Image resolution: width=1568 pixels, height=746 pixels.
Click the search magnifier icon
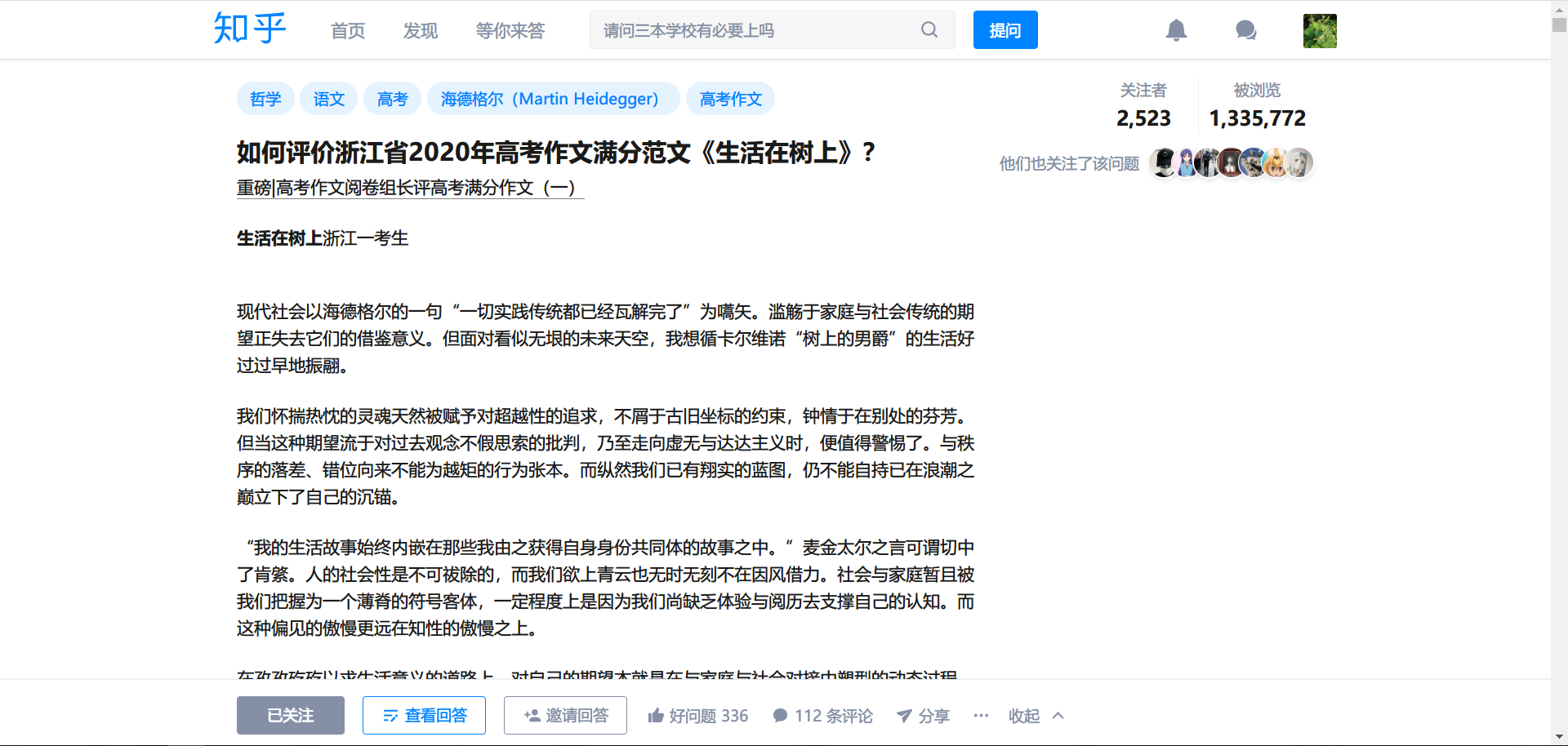click(929, 30)
